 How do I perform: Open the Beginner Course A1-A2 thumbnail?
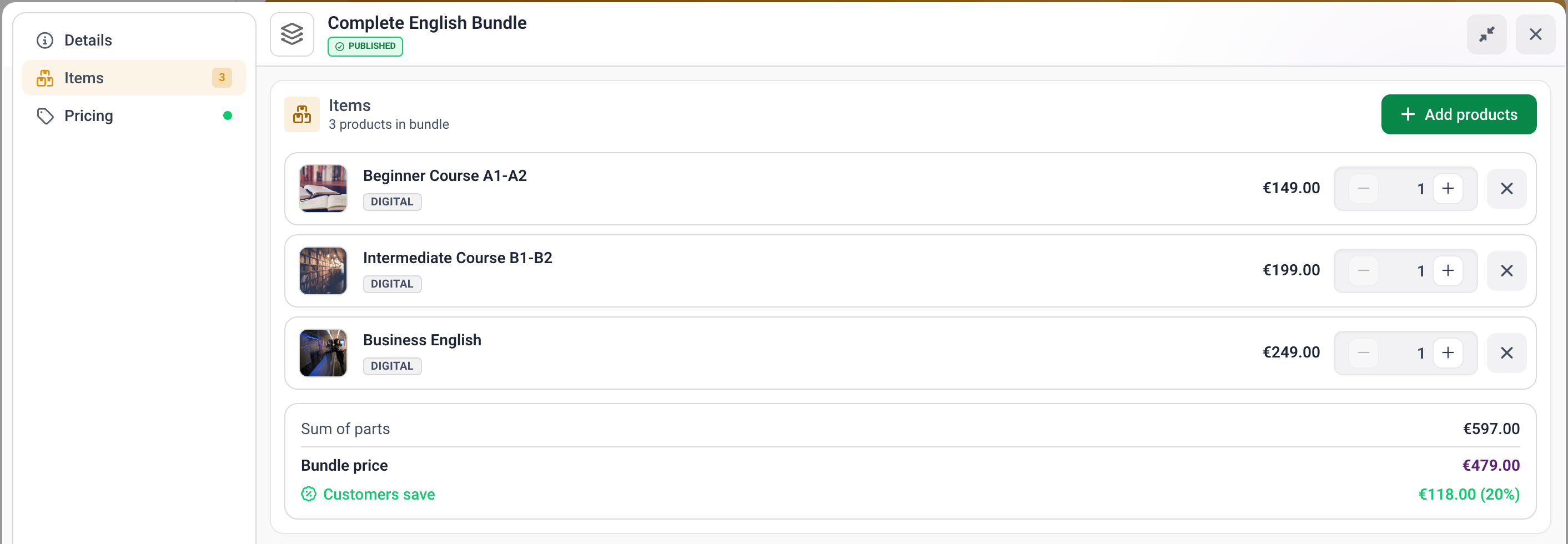click(x=323, y=189)
